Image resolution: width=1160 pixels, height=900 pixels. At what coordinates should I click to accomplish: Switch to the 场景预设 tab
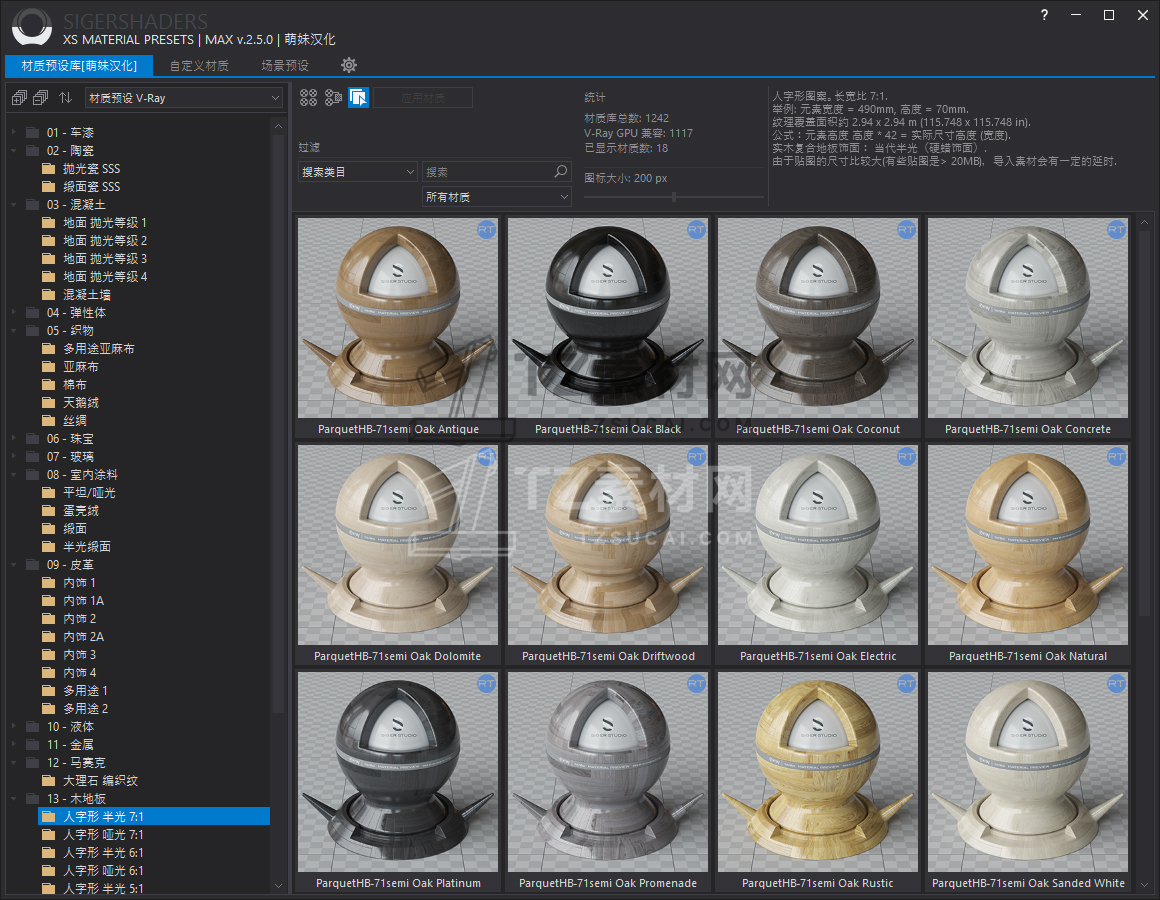[x=285, y=66]
